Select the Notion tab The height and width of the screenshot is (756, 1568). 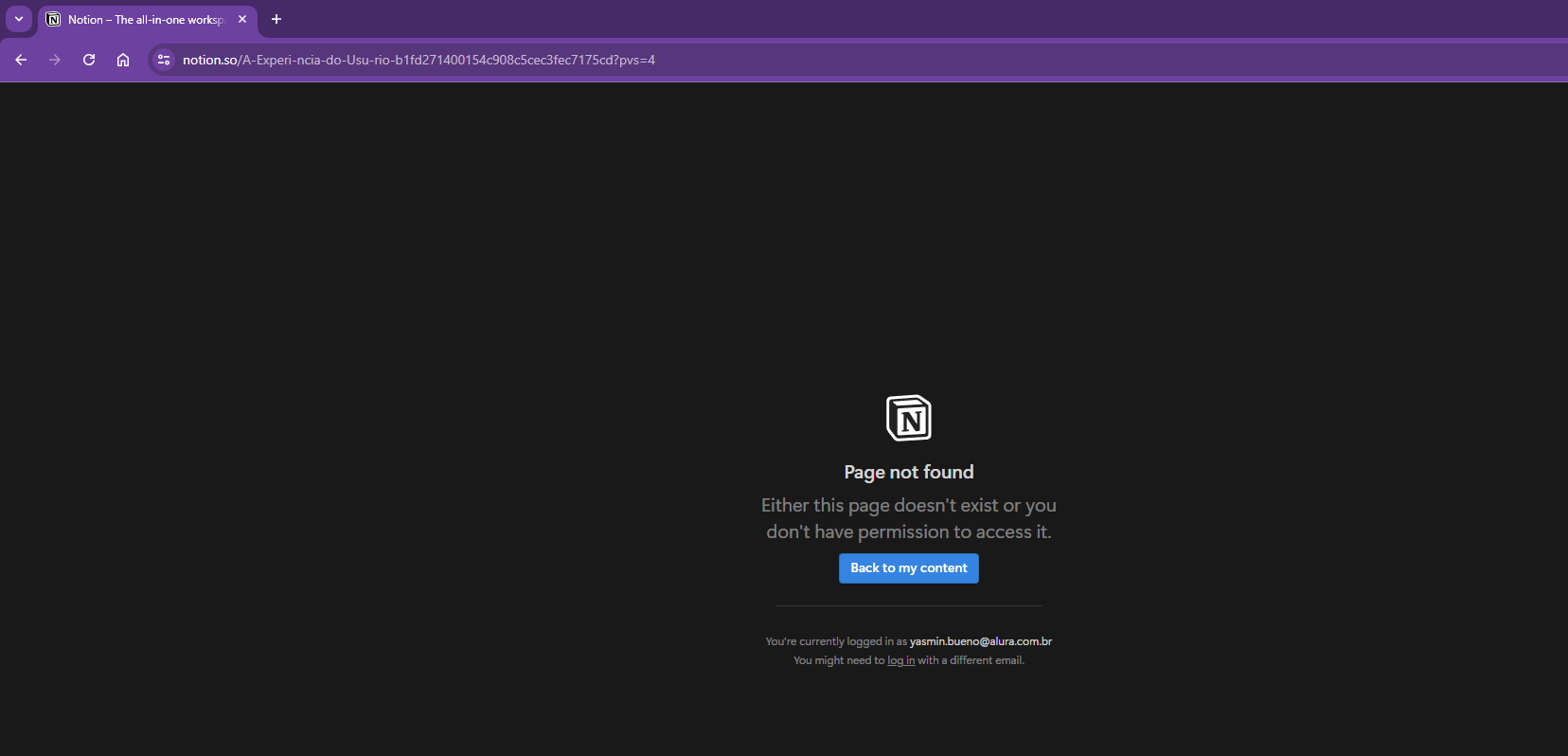[147, 19]
